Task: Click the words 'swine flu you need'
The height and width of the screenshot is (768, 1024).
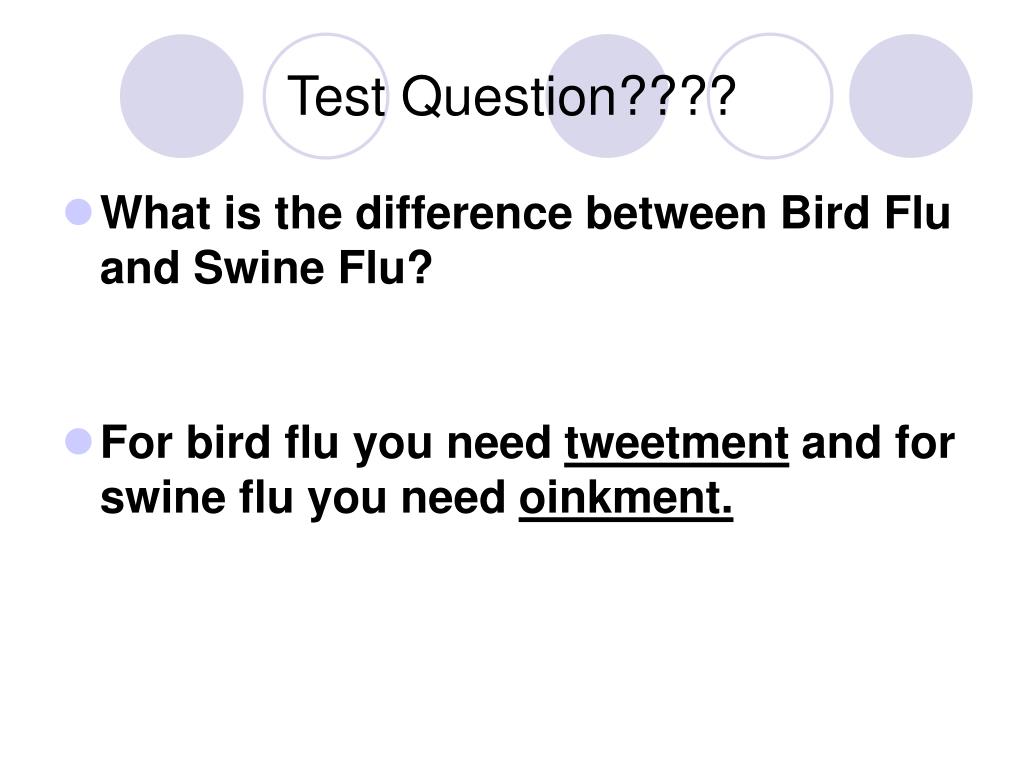Action: pos(303,499)
